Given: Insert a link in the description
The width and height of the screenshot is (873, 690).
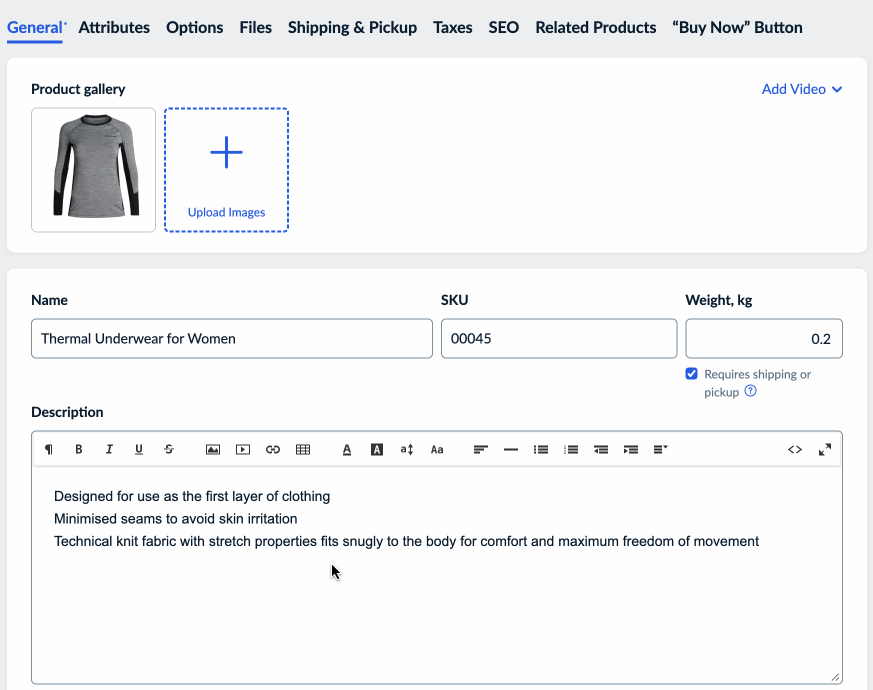Looking at the screenshot, I should click(273, 450).
